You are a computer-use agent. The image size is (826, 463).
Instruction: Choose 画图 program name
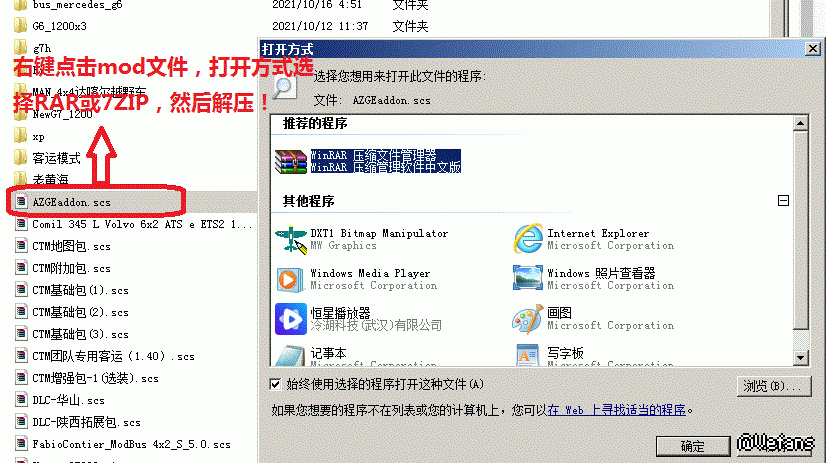click(x=559, y=313)
